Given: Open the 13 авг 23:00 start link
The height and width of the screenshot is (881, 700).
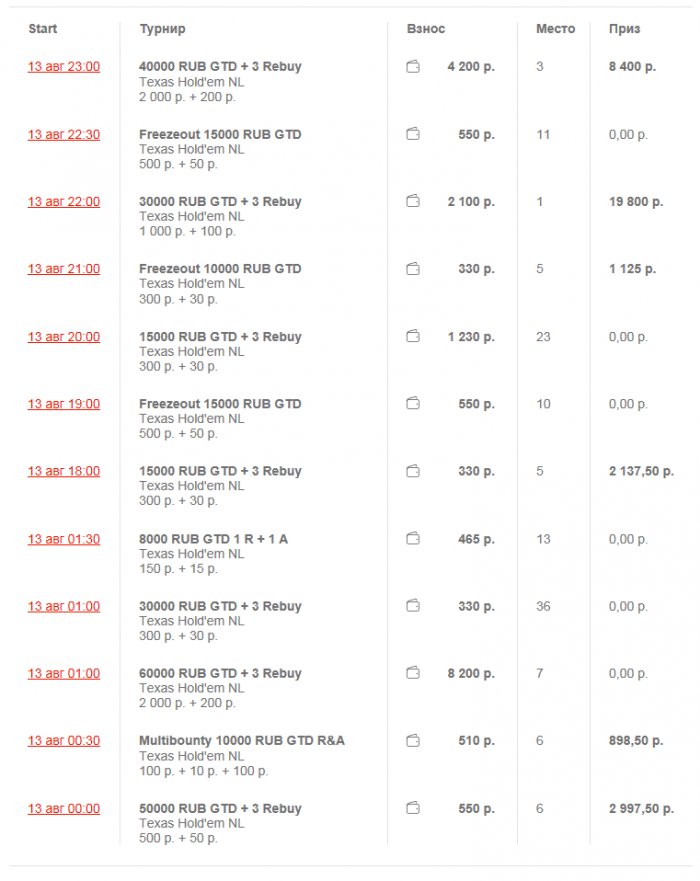Looking at the screenshot, I should [x=64, y=67].
